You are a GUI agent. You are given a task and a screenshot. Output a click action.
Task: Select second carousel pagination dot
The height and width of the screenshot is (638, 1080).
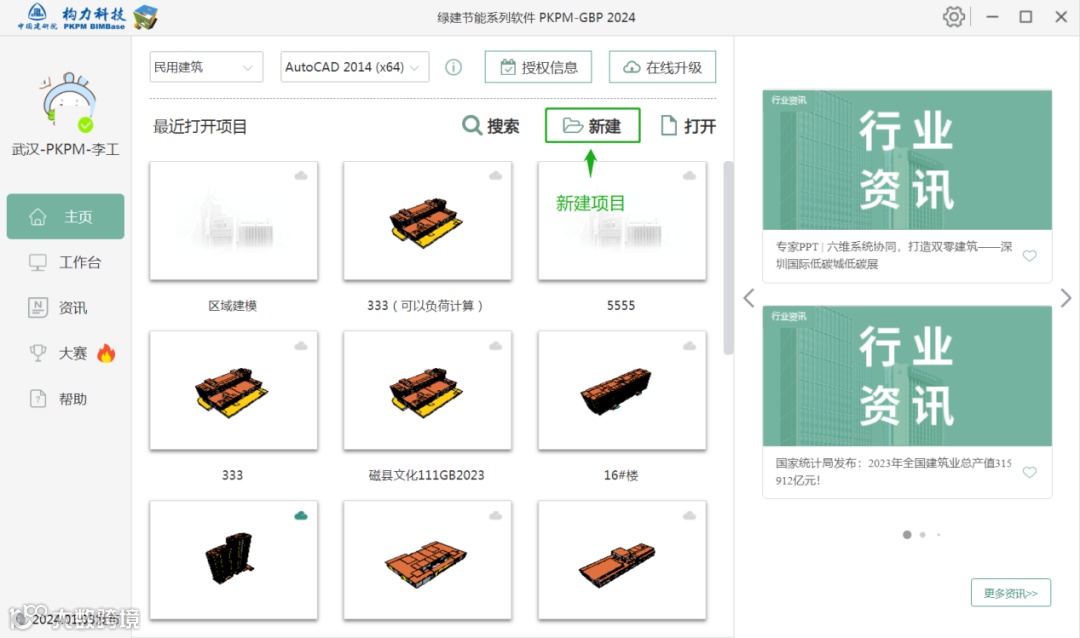pos(923,535)
